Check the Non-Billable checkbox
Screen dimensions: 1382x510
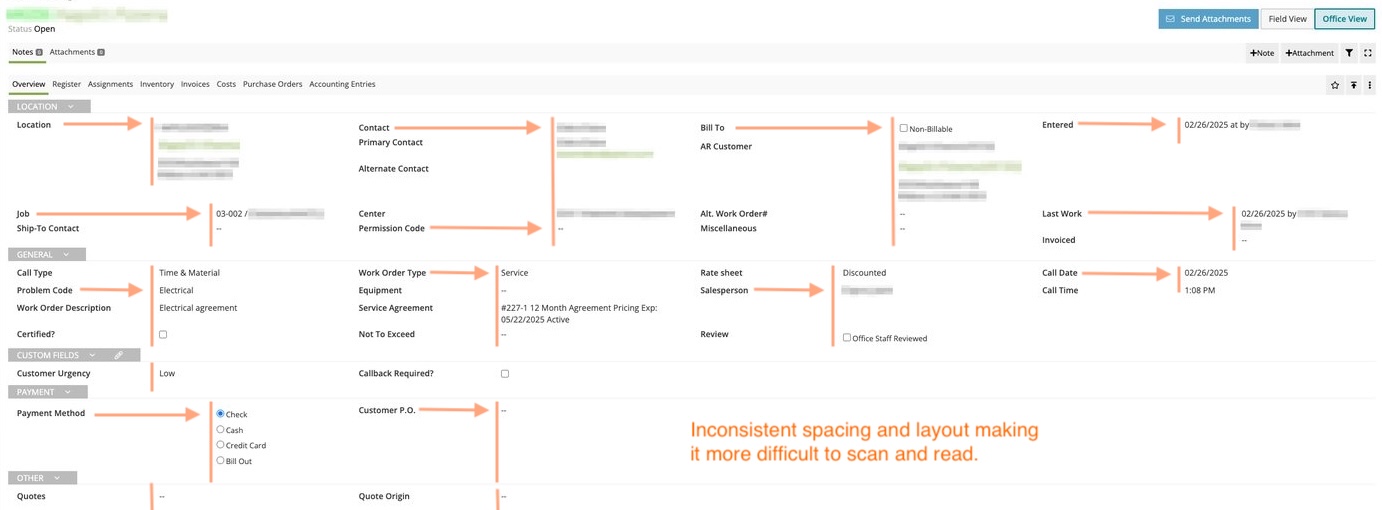coord(903,128)
